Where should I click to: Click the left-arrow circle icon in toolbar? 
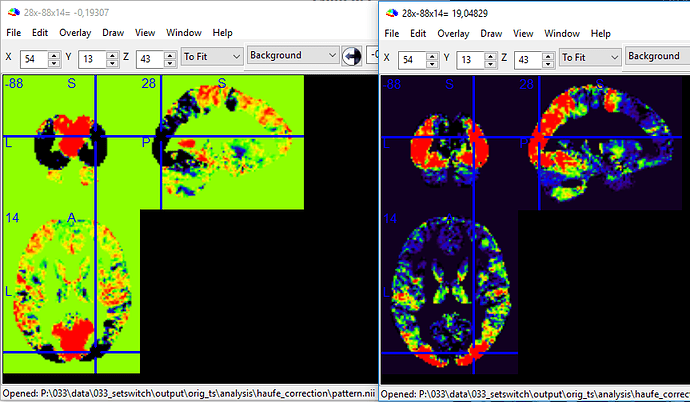[351, 56]
